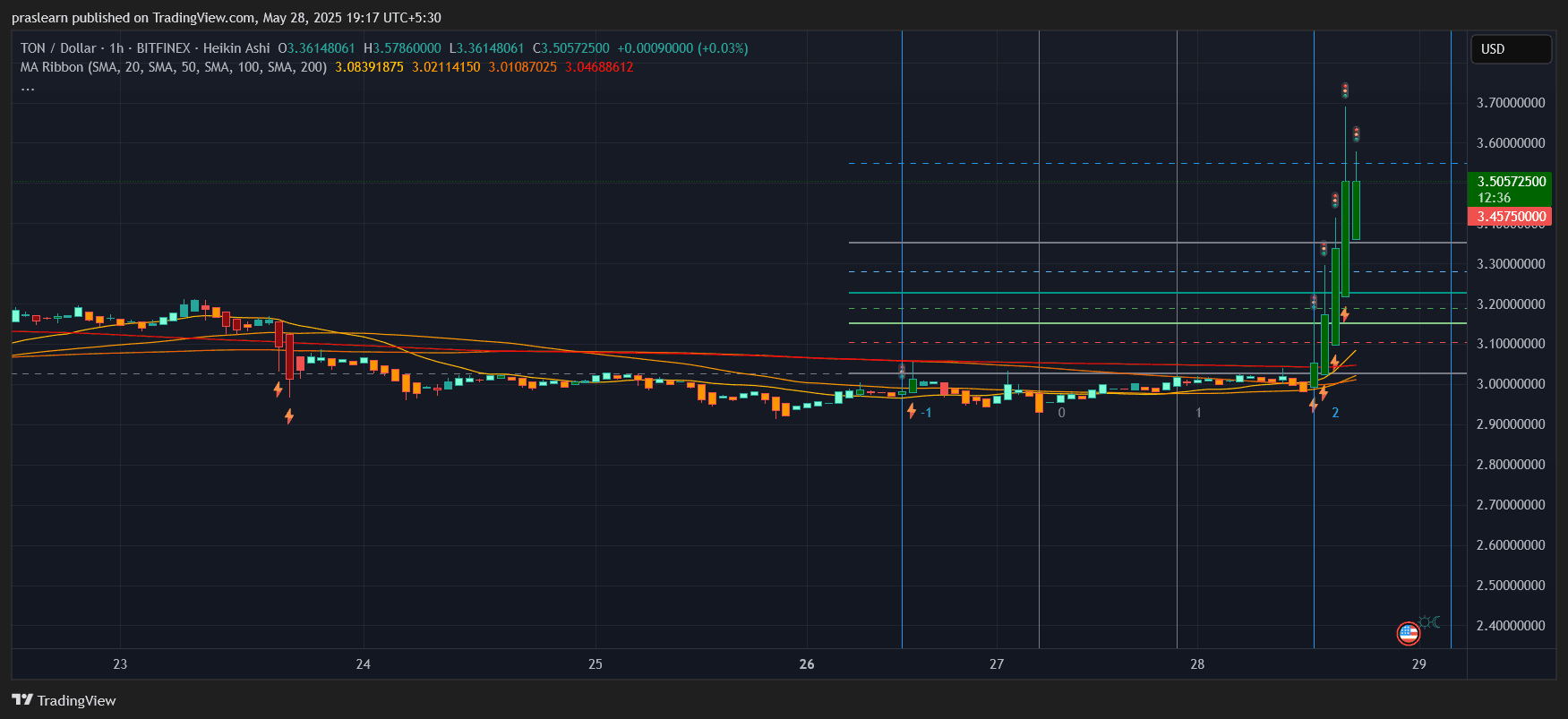Viewport: 1568px width, 719px height.
Task: Click the last green Heikin Ashi candle
Action: [x=1356, y=210]
